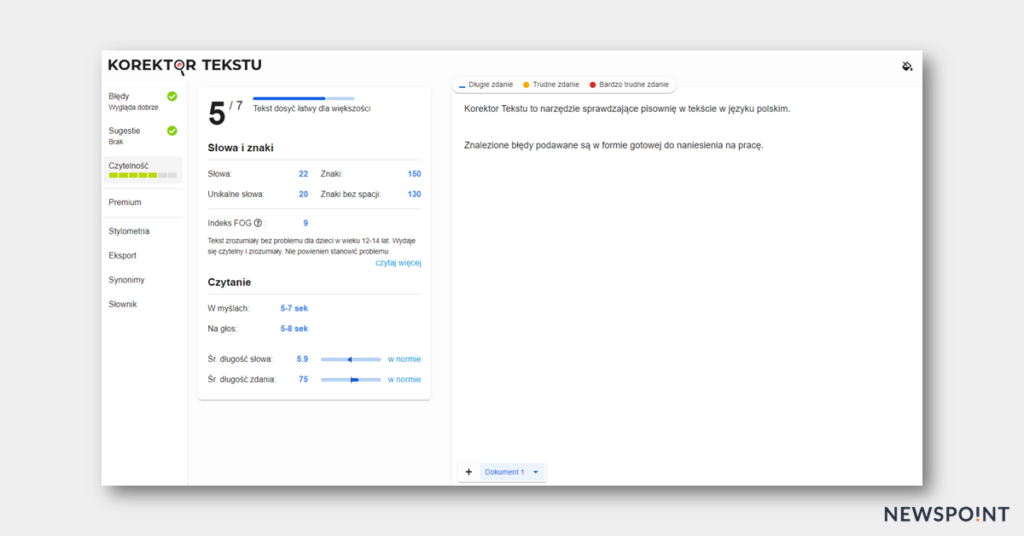Click the Znaki bez spacji value 130
The image size is (1024, 536).
[414, 195]
